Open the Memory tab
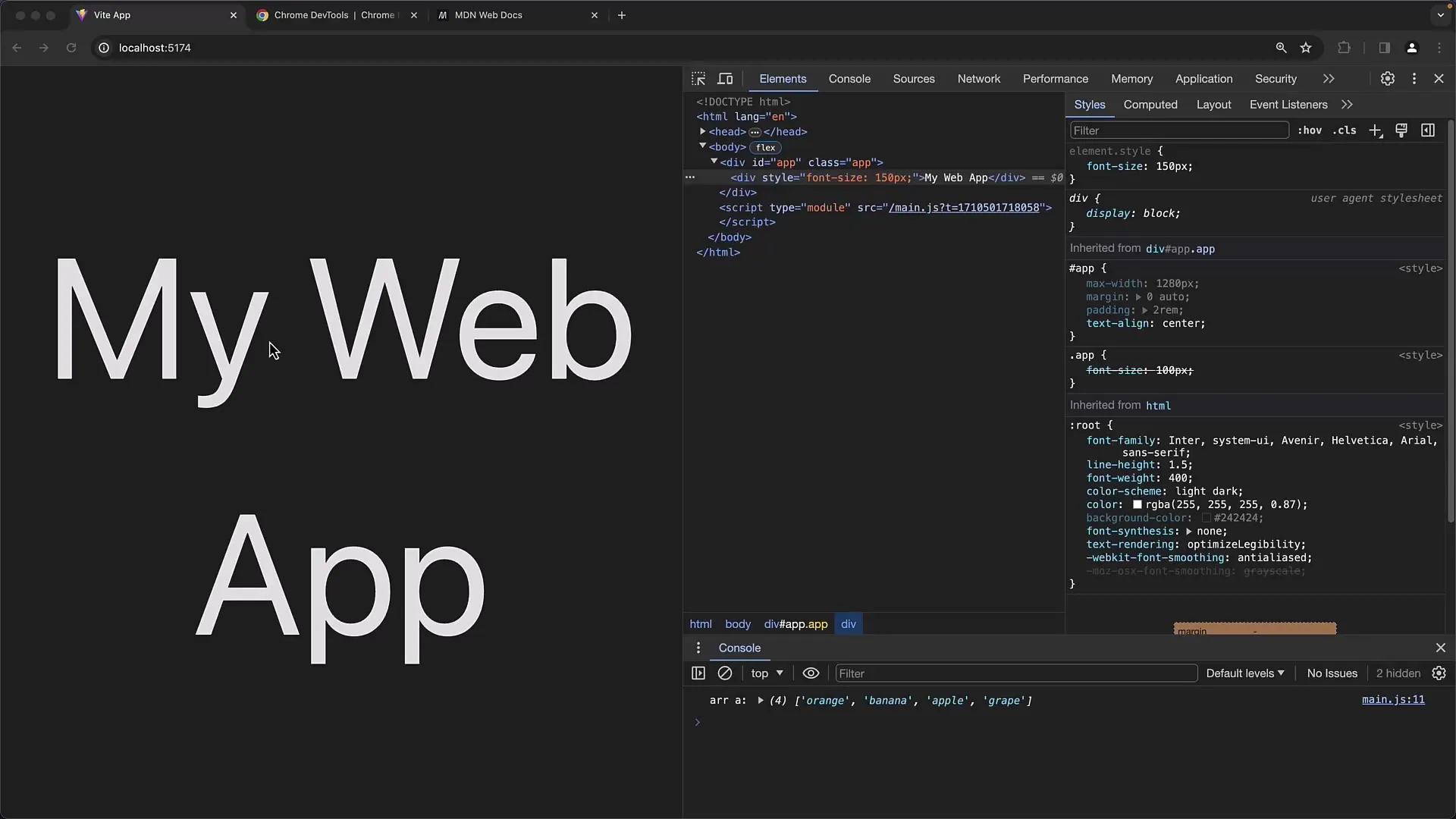 coord(1131,79)
